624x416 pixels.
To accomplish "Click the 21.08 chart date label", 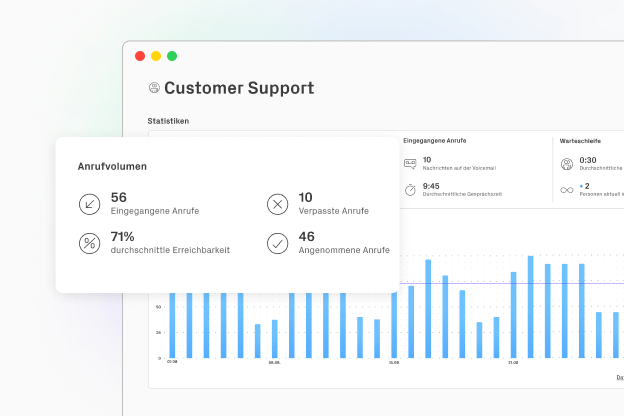I will 513,362.
